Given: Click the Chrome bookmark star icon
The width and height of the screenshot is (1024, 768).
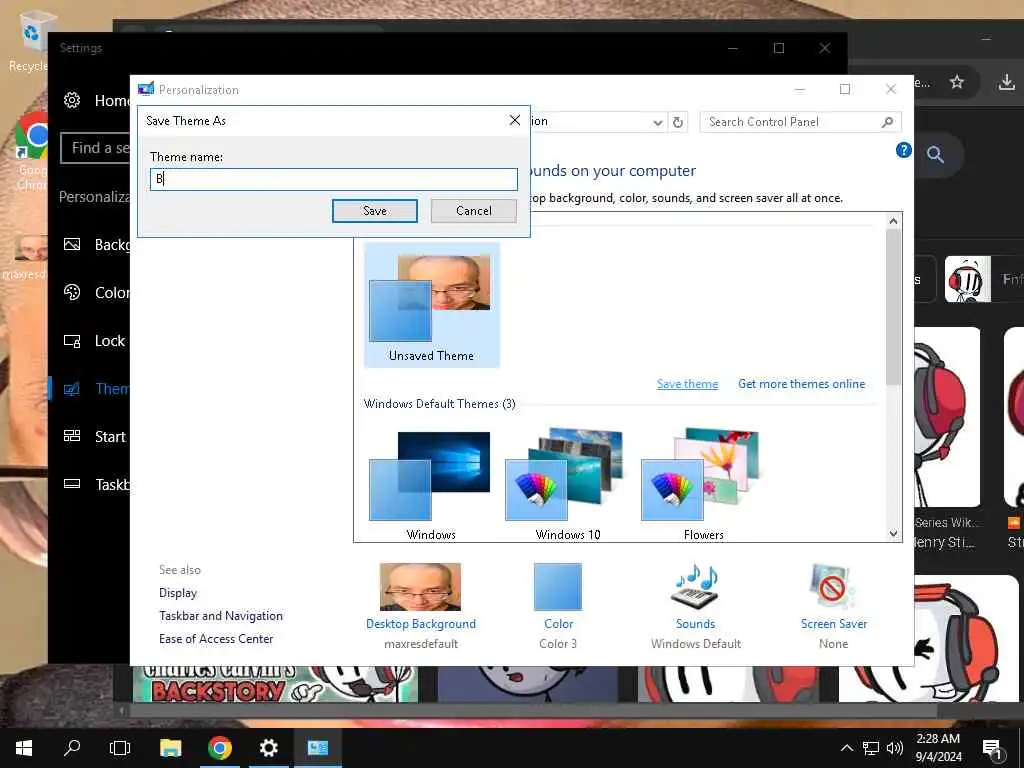Looking at the screenshot, I should pyautogui.click(x=956, y=82).
